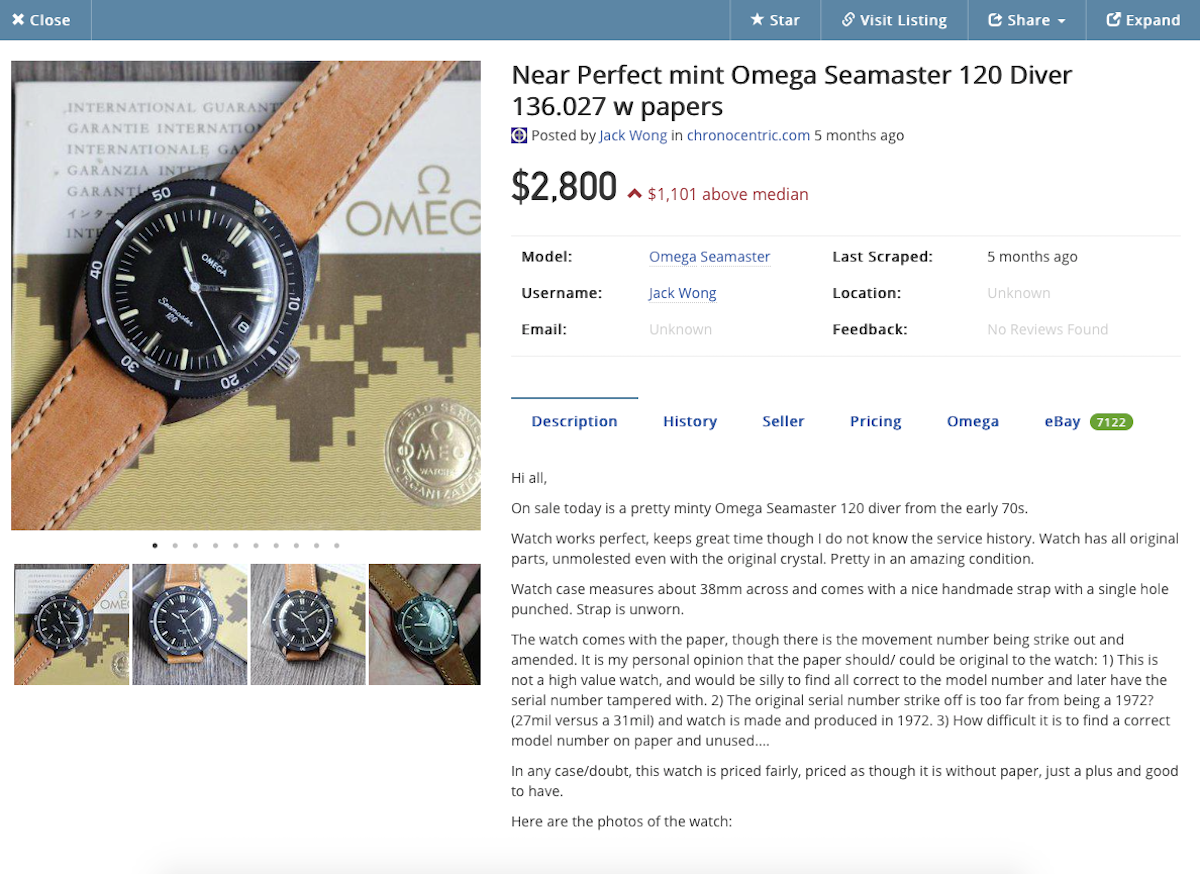The width and height of the screenshot is (1200, 874).
Task: Select the second watch thumbnail image
Action: (190, 624)
